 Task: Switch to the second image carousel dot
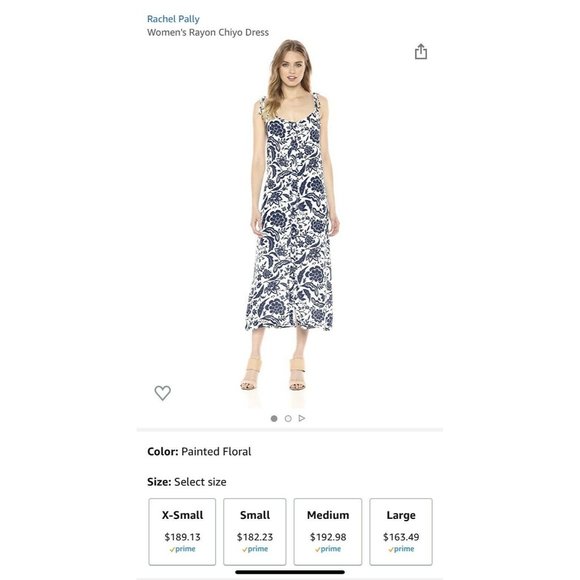pos(288,418)
